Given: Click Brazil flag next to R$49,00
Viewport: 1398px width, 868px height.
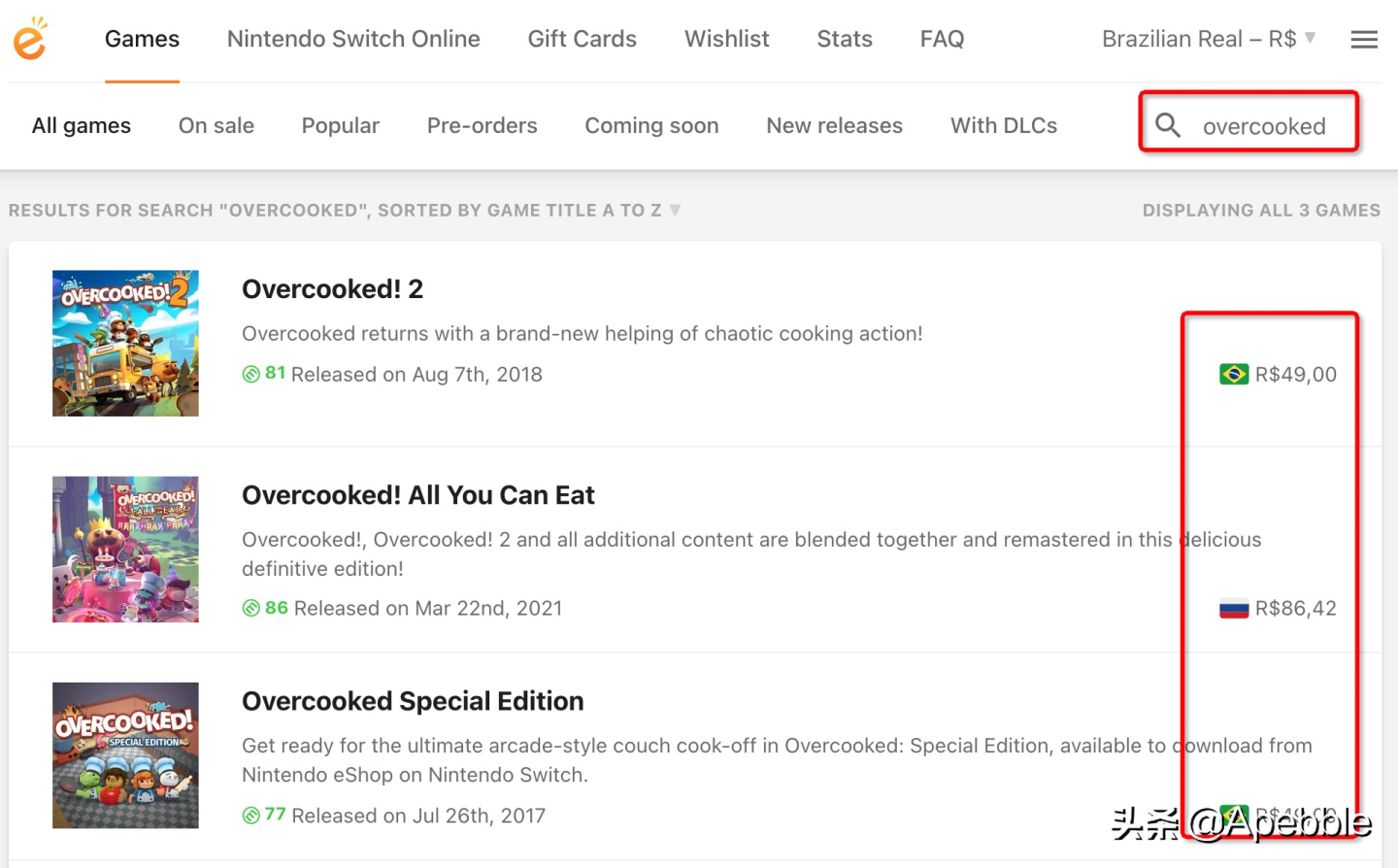Looking at the screenshot, I should click(x=1234, y=375).
